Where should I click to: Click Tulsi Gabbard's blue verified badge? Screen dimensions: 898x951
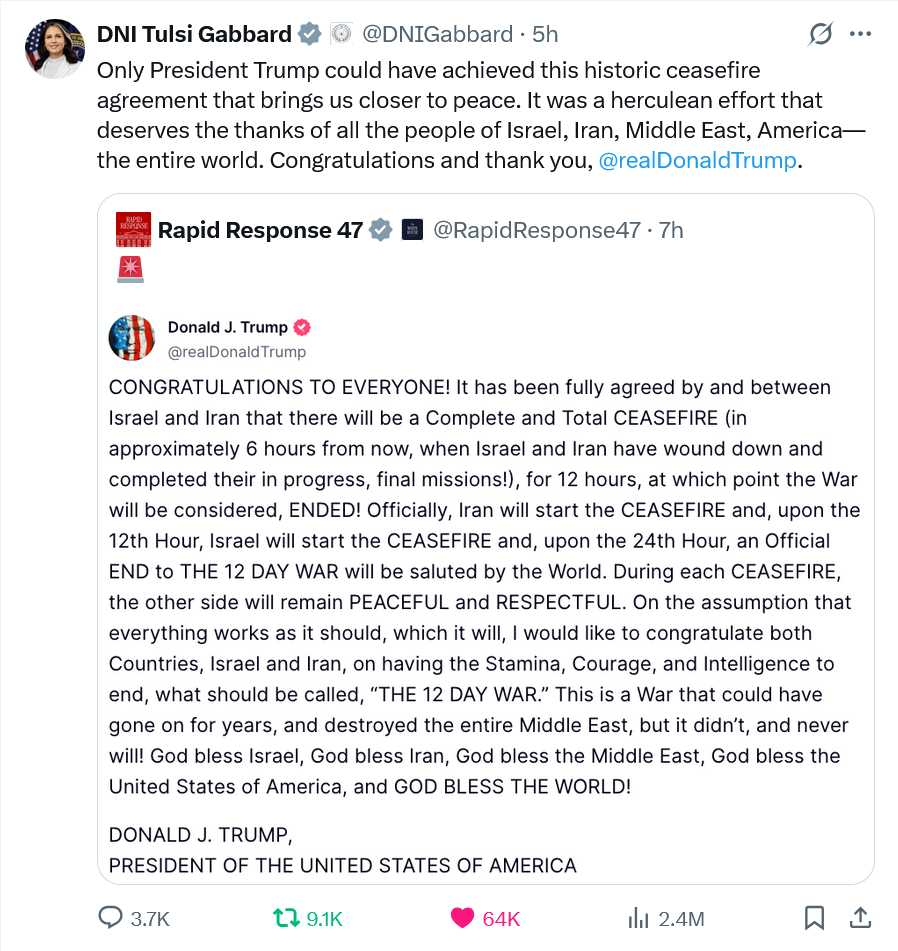310,34
